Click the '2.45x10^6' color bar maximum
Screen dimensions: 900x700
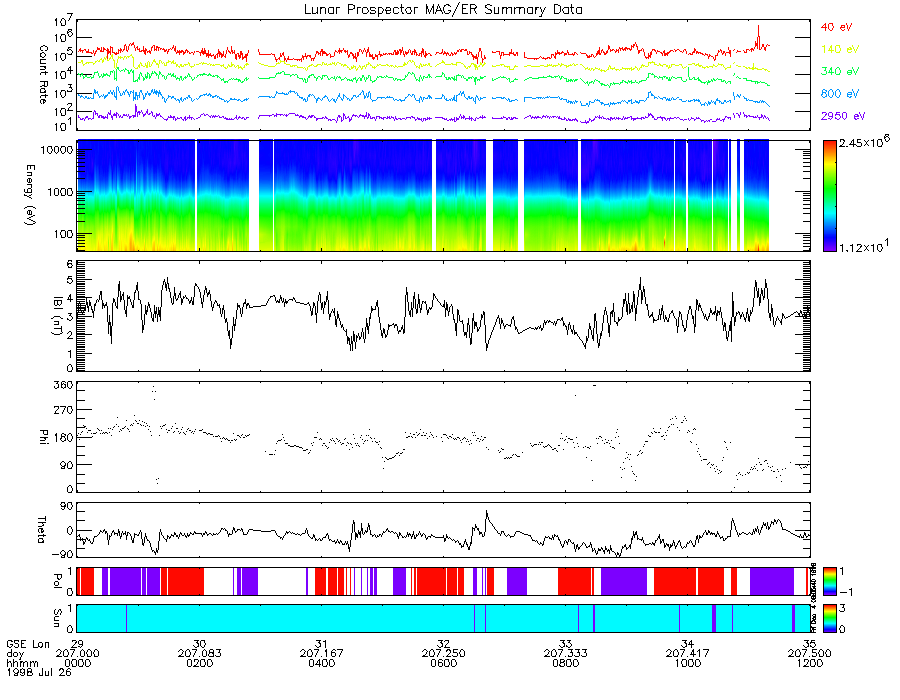point(864,142)
